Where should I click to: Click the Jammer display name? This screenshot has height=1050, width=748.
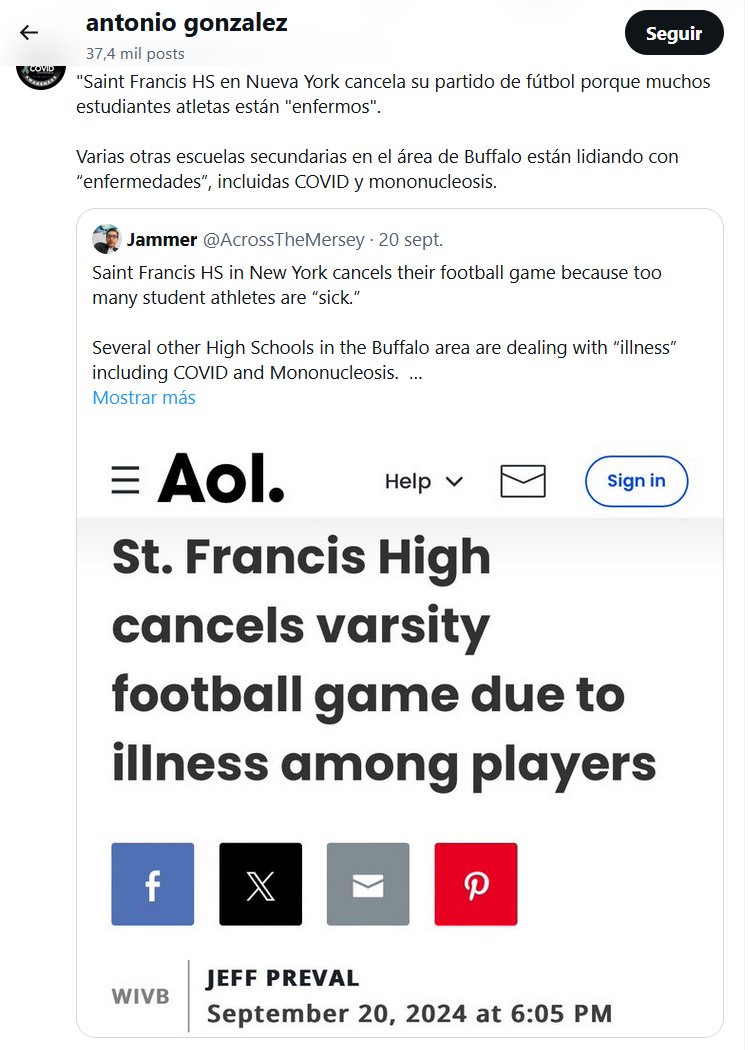click(162, 240)
